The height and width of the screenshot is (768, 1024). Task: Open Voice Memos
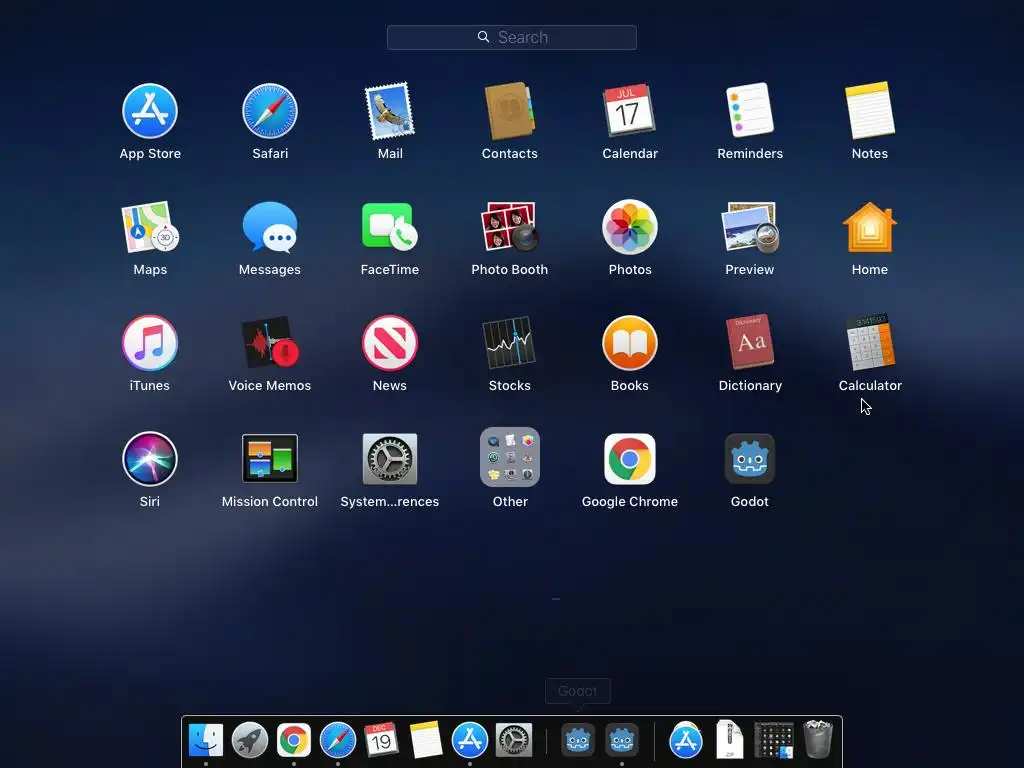pyautogui.click(x=270, y=342)
